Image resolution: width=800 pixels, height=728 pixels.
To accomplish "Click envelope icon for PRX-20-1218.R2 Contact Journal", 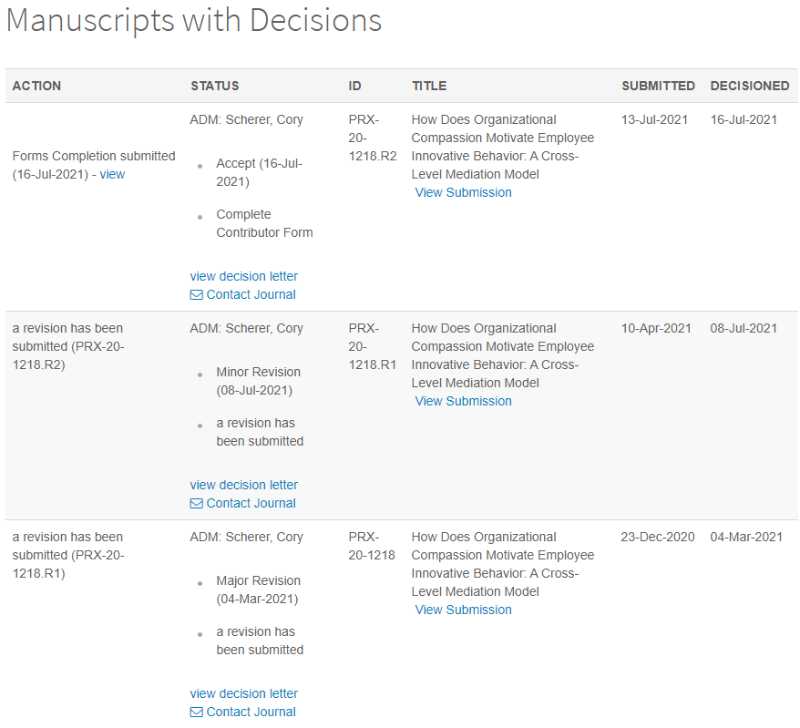I will click(196, 295).
